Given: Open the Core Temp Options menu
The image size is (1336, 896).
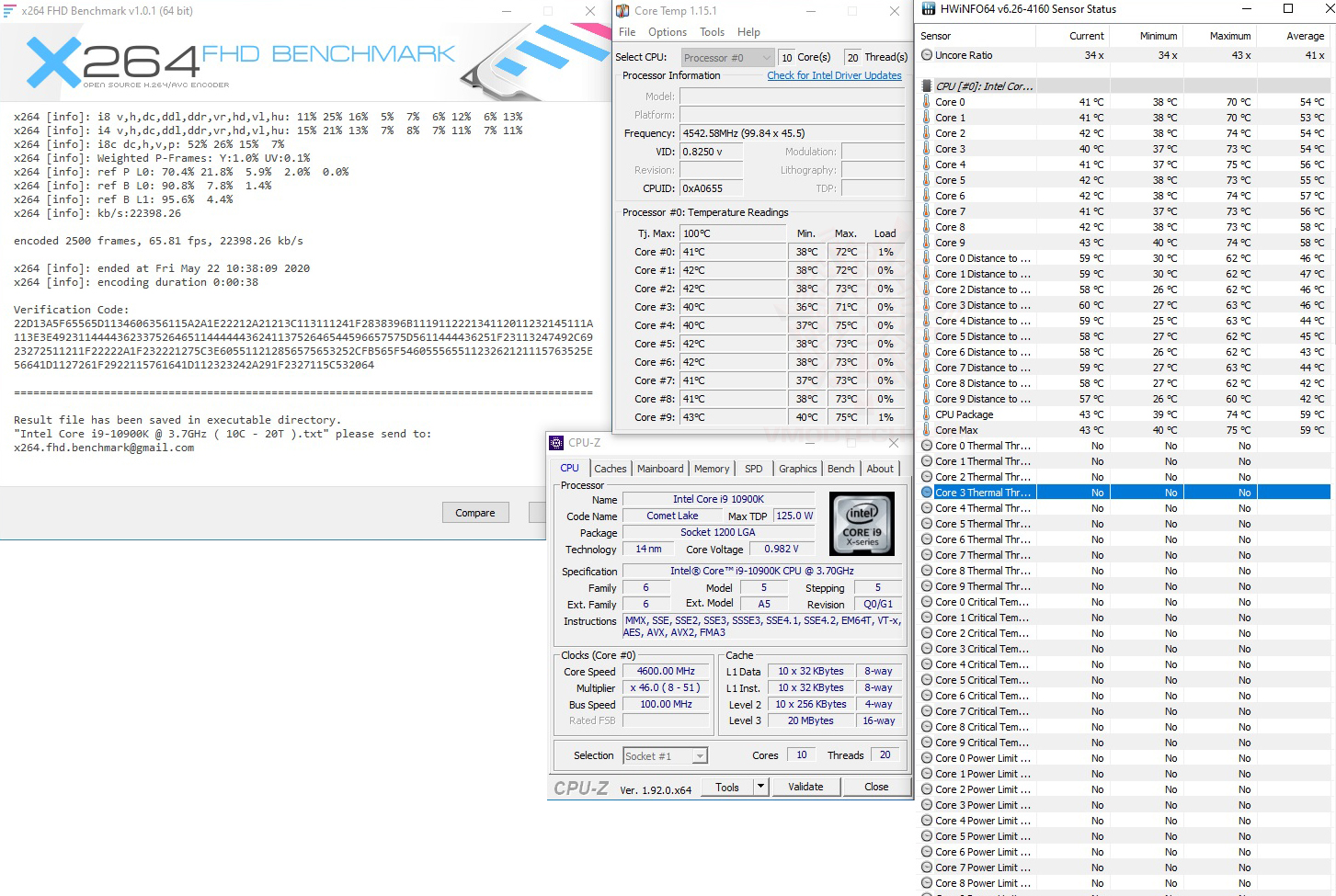Looking at the screenshot, I should point(668,32).
